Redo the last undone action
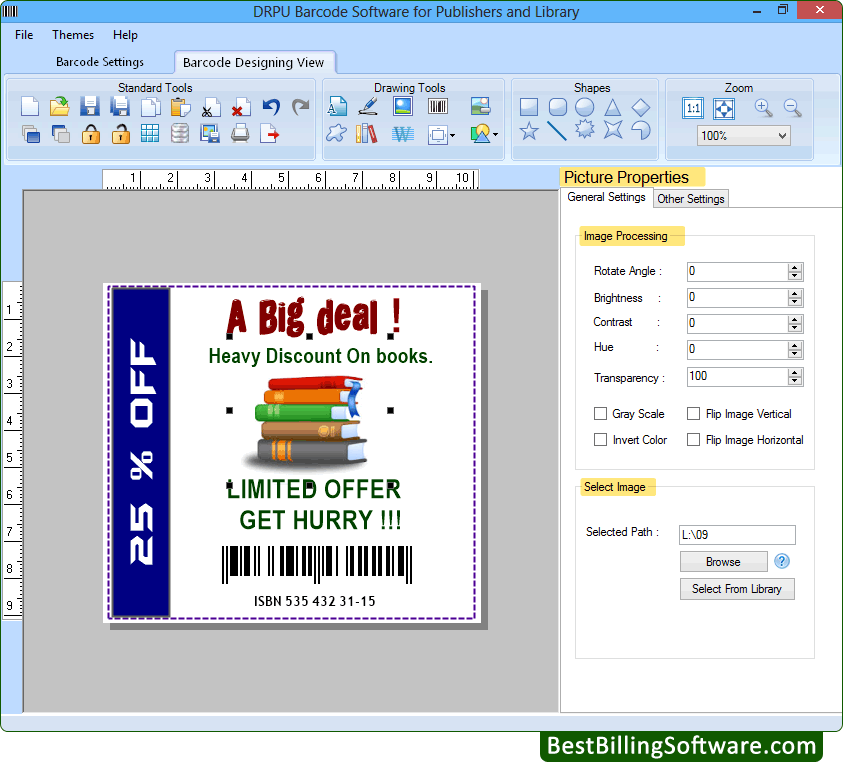Image resolution: width=843 pixels, height=762 pixels. click(x=301, y=106)
